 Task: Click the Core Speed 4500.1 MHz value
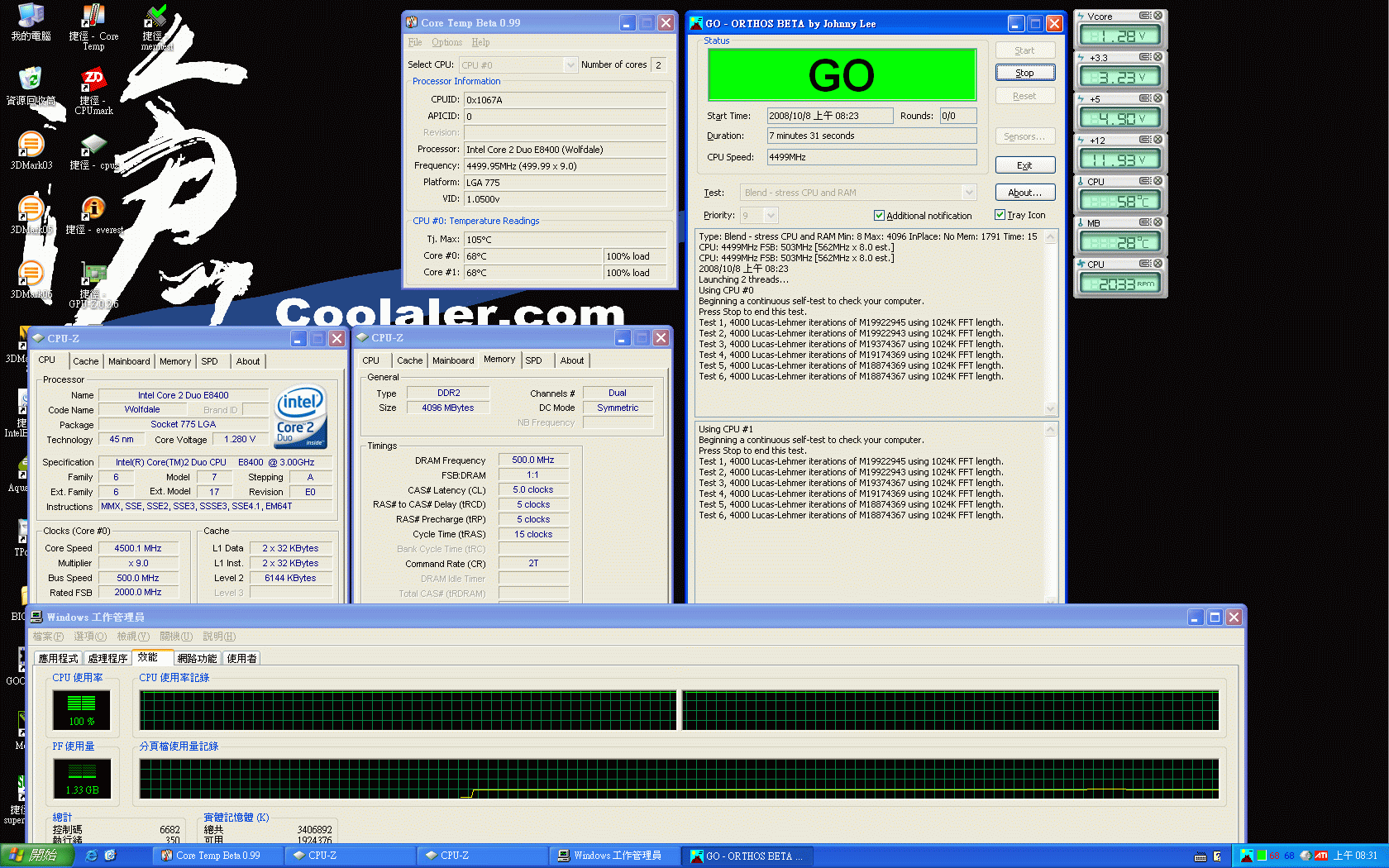tap(138, 548)
